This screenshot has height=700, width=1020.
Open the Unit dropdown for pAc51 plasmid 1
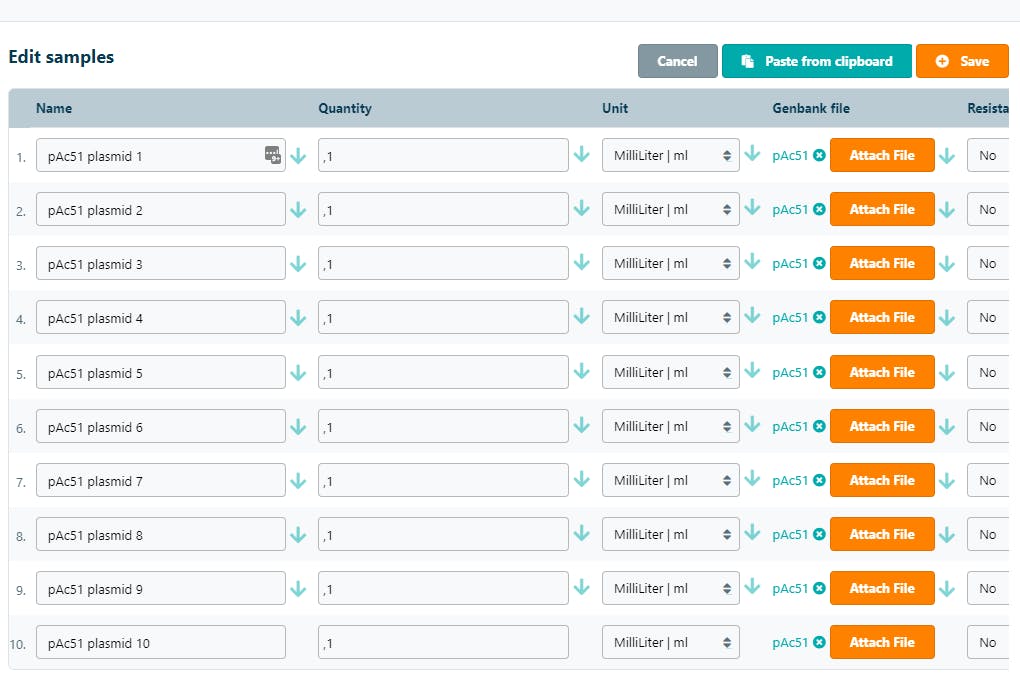coord(670,155)
